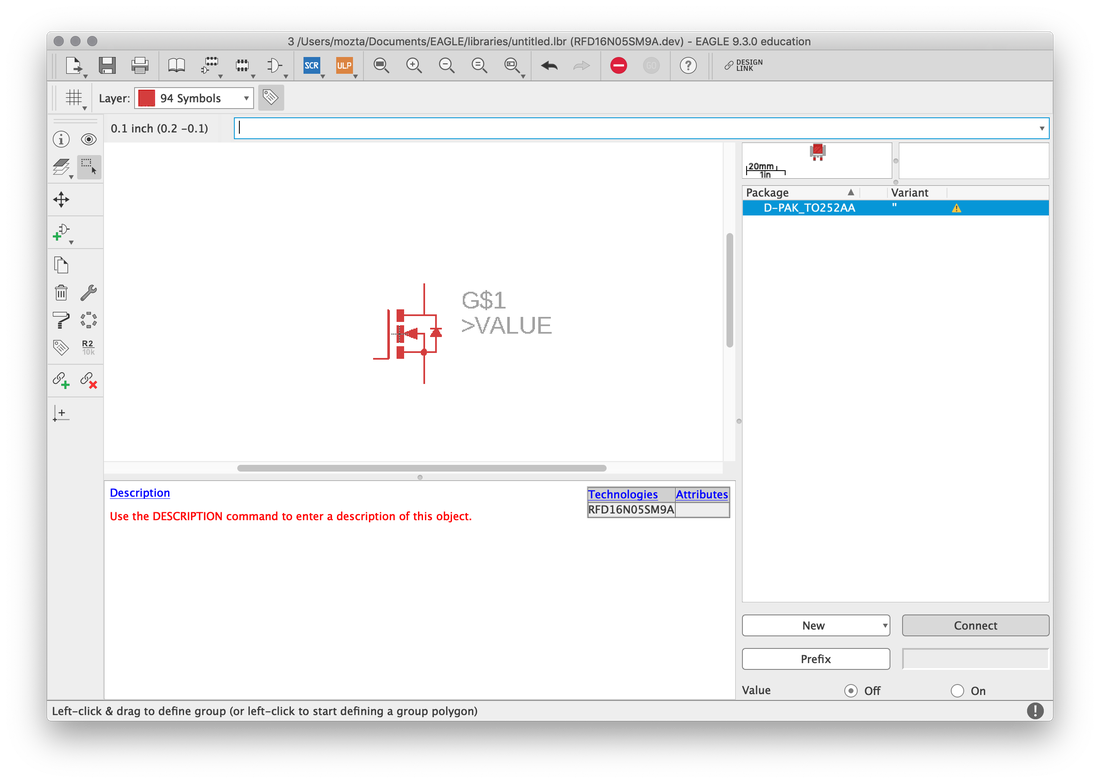Image resolution: width=1100 pixels, height=783 pixels.
Task: Select the D-PAK_TO252AA package row
Action: 895,208
